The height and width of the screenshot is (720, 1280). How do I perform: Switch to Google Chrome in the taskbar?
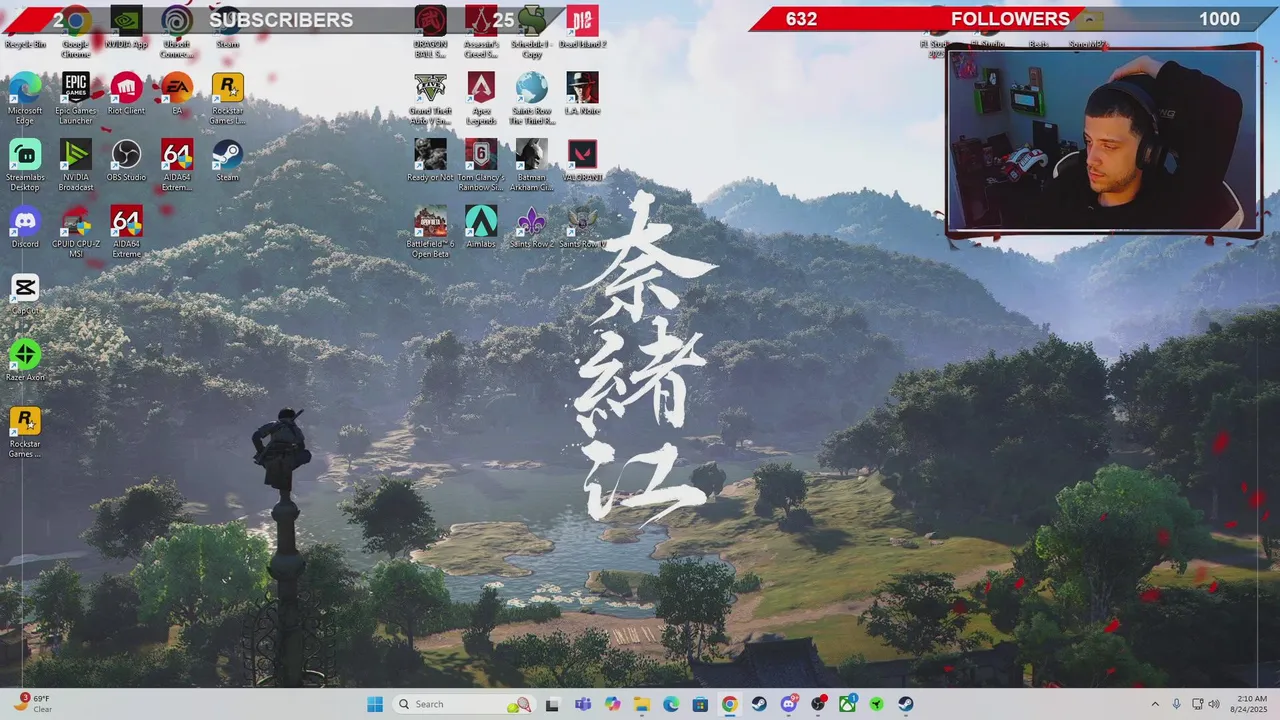[730, 704]
